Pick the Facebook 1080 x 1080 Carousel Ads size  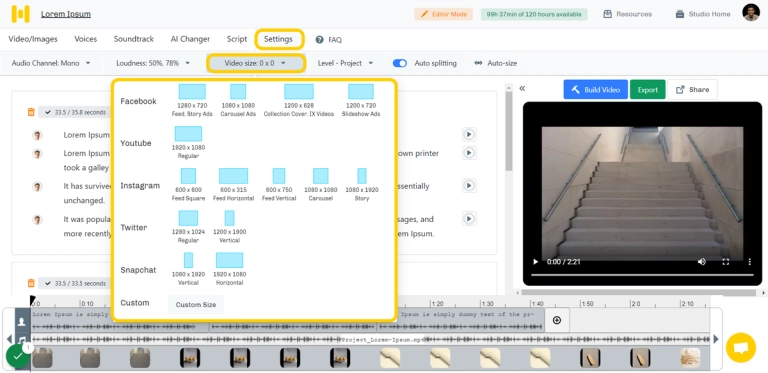pos(238,100)
